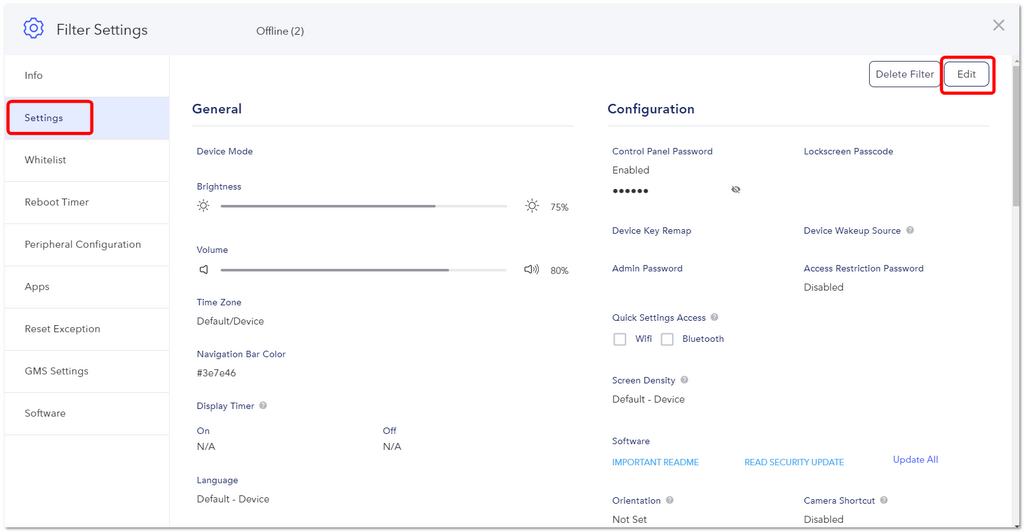Open help icon next to Device Wakeup Source
This screenshot has height=532, width=1024.
pos(910,230)
